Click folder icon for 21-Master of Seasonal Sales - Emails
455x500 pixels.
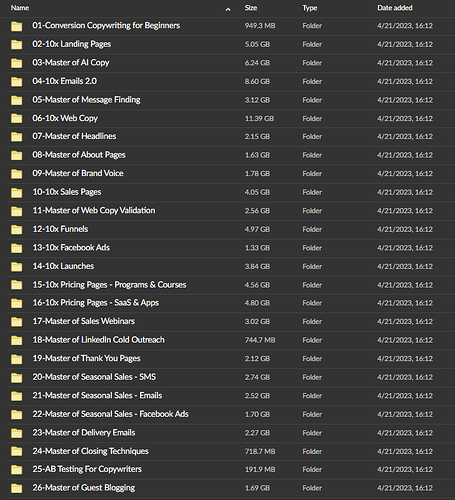click(17, 396)
